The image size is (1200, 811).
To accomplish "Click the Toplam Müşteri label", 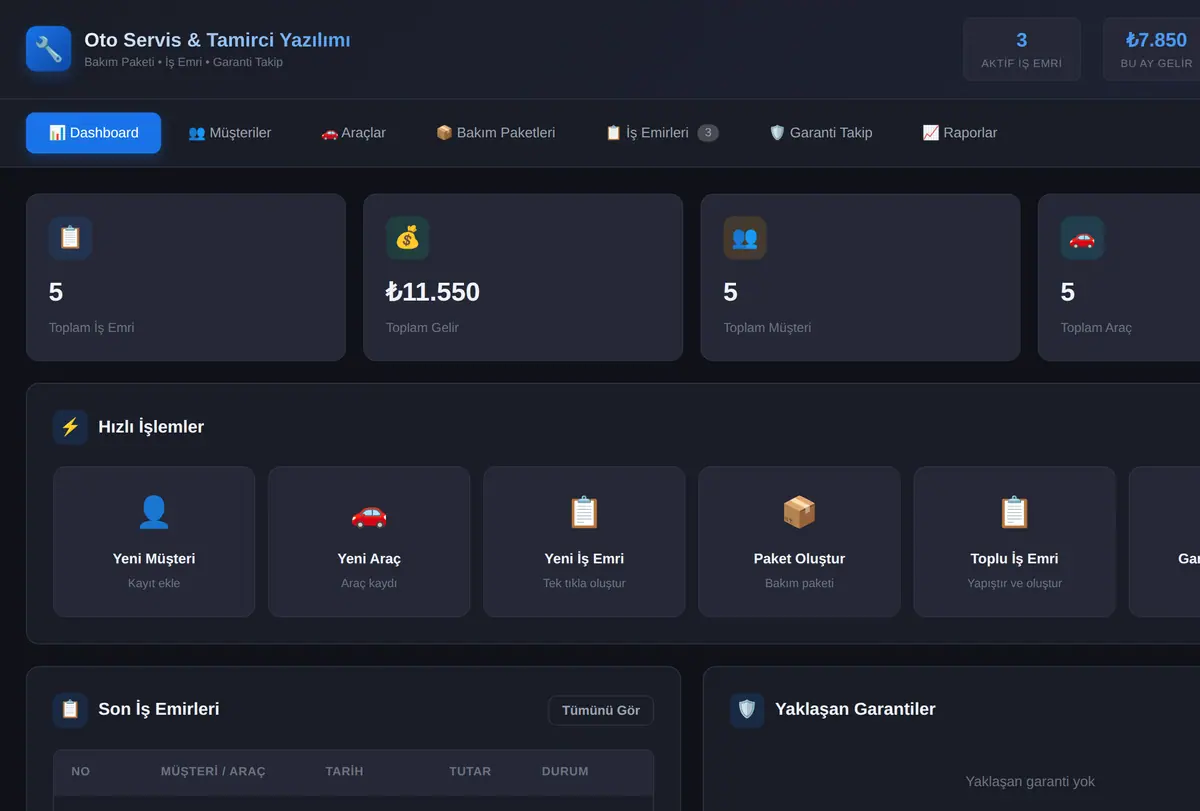I will click(767, 328).
